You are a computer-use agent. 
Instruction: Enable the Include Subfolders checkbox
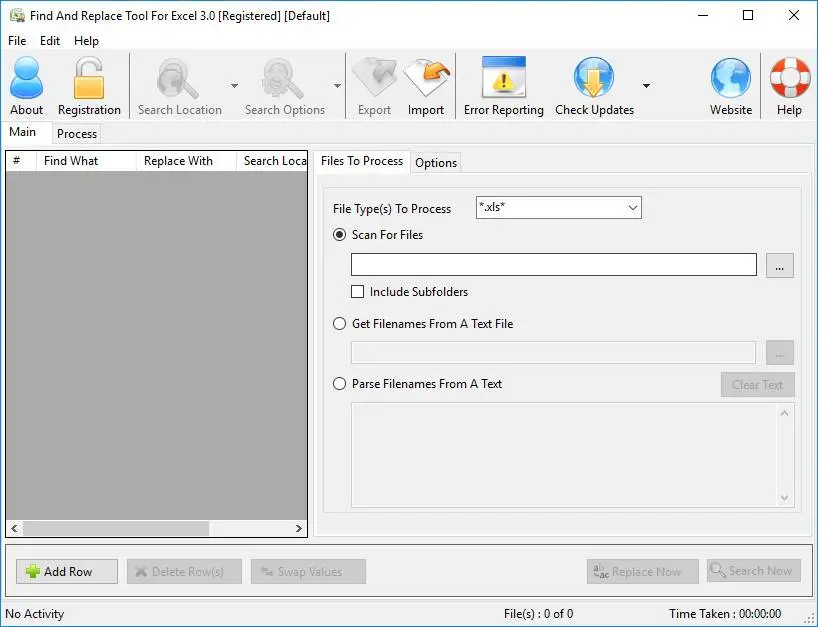357,292
